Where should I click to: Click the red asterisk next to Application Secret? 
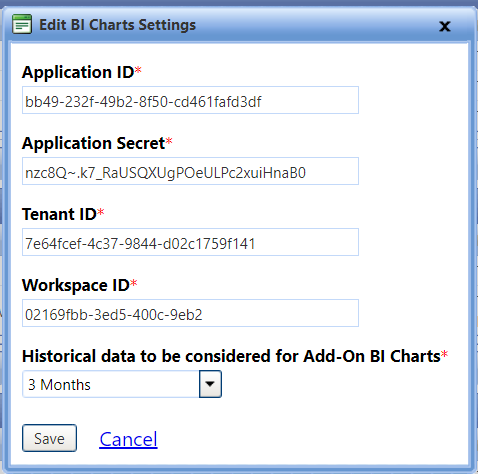pos(169,141)
